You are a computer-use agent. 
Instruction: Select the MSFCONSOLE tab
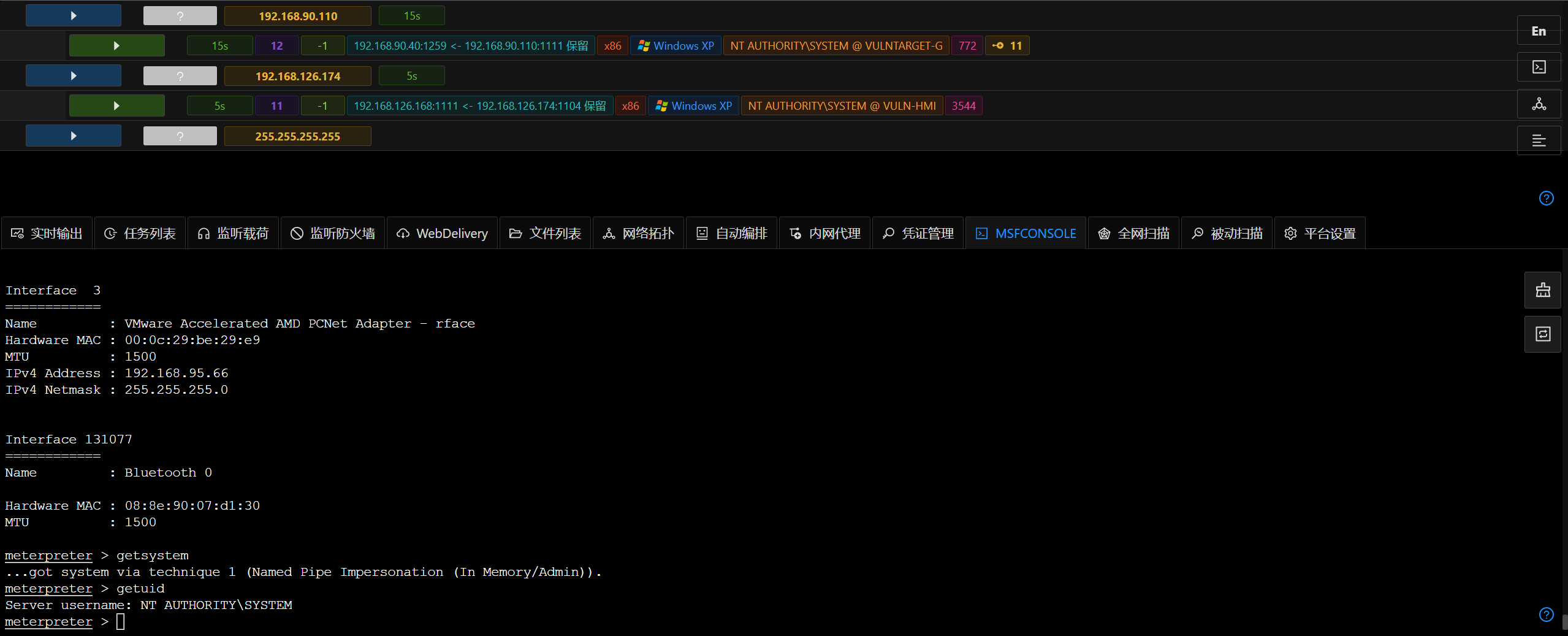point(1026,233)
